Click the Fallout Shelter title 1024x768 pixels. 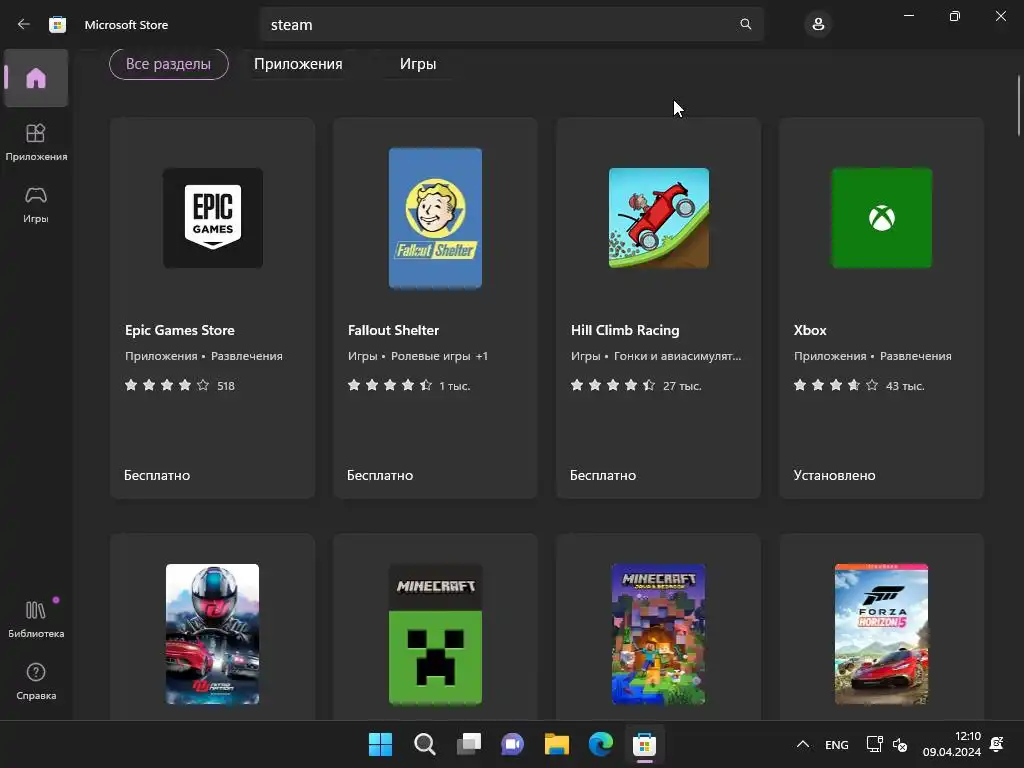click(393, 330)
